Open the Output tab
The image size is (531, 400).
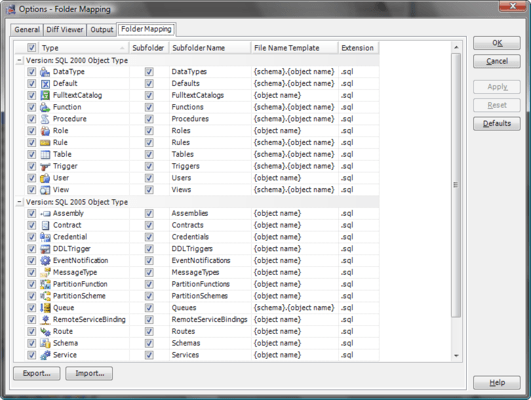click(102, 30)
